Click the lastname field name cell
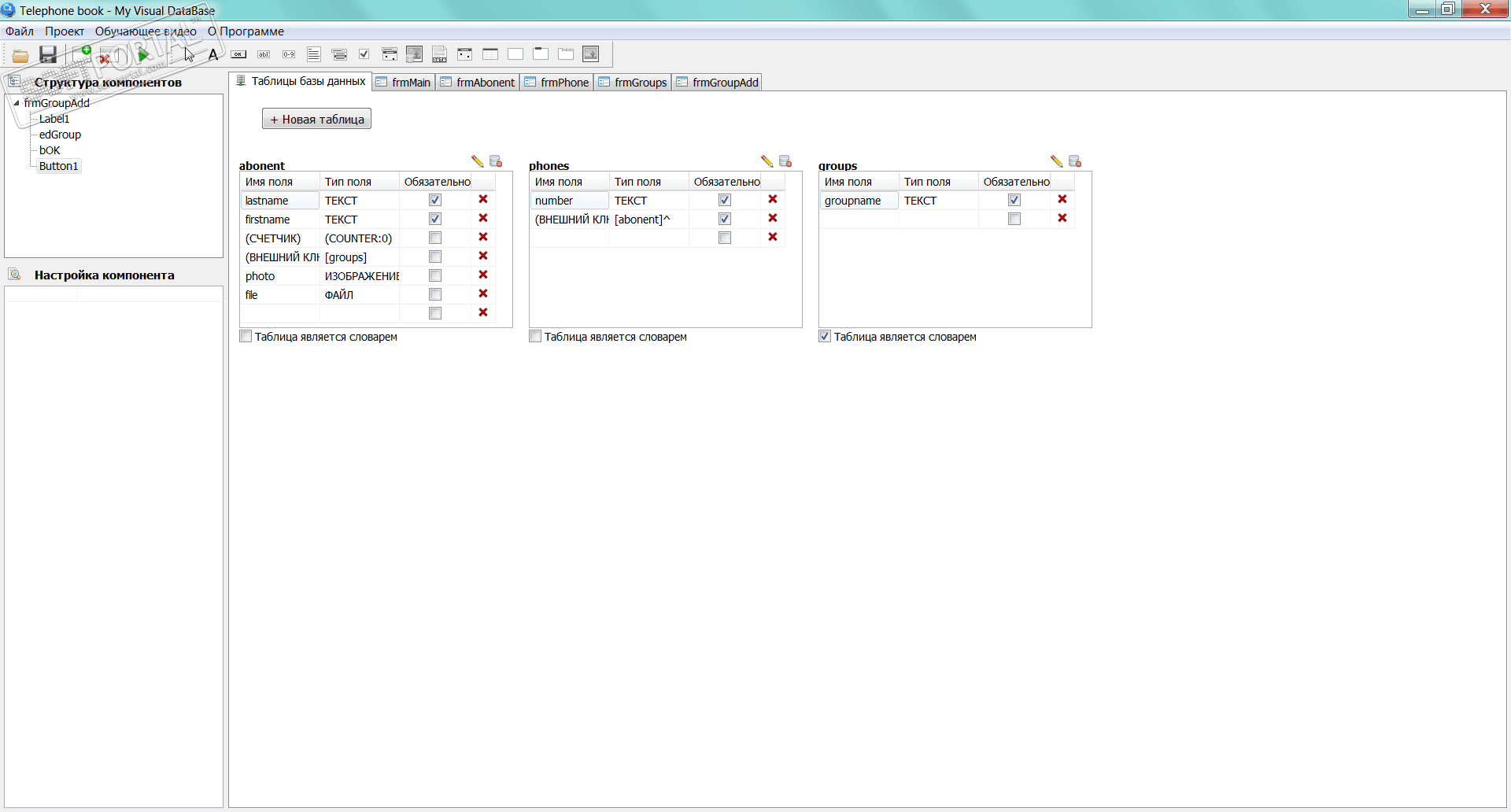Image resolution: width=1511 pixels, height=812 pixels. [280, 201]
